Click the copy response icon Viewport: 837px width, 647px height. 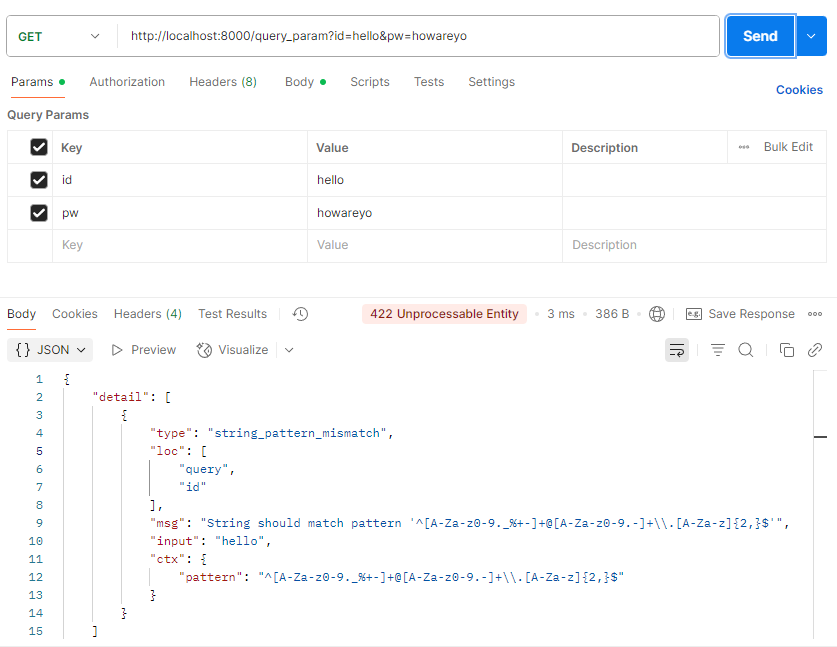pos(786,350)
